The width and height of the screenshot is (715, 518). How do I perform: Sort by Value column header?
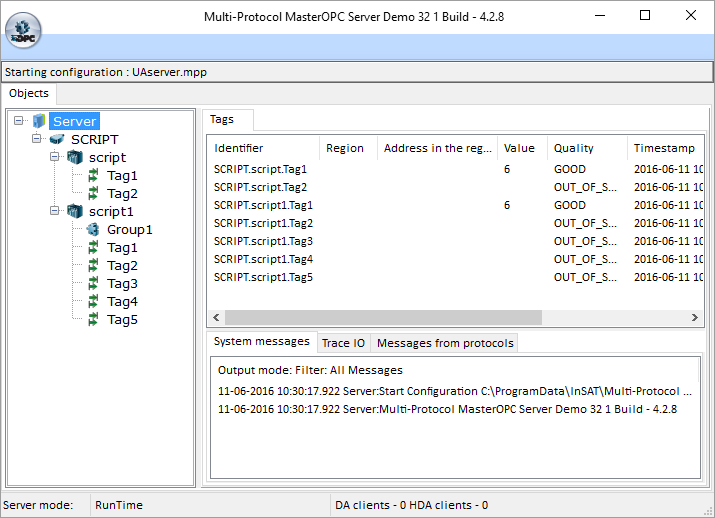tap(523, 148)
